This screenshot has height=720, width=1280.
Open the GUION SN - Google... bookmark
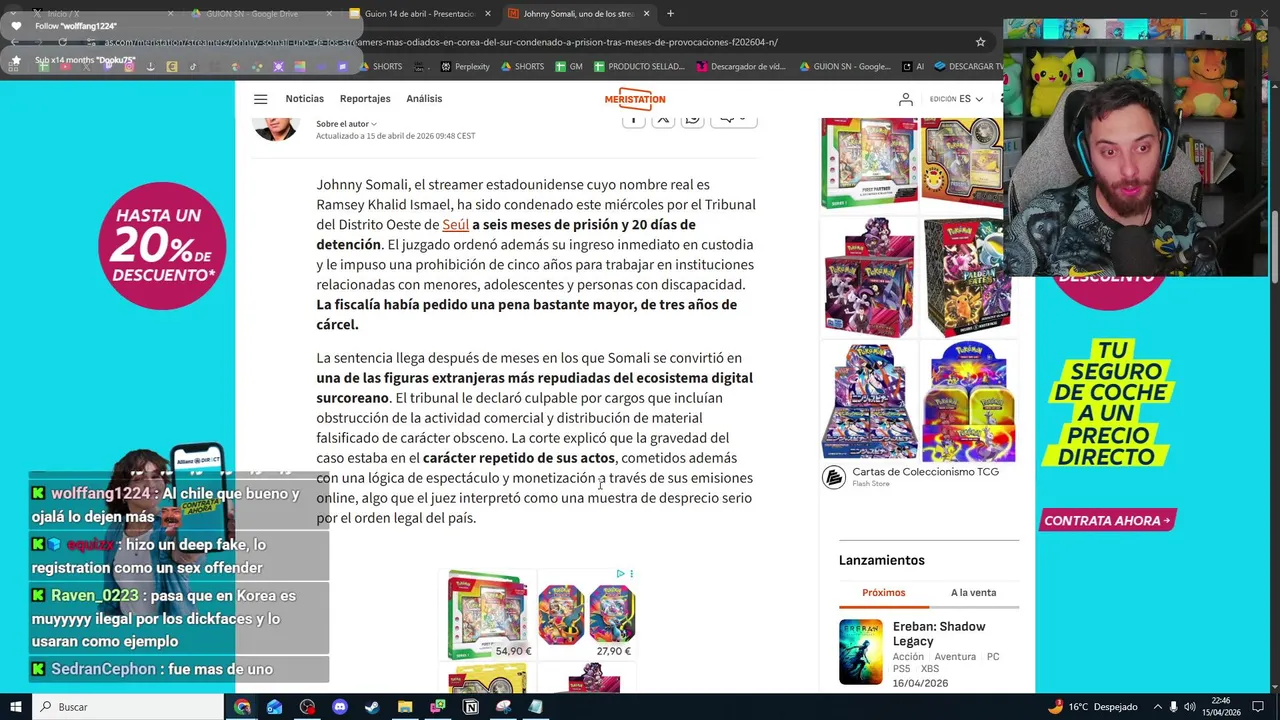pos(845,66)
